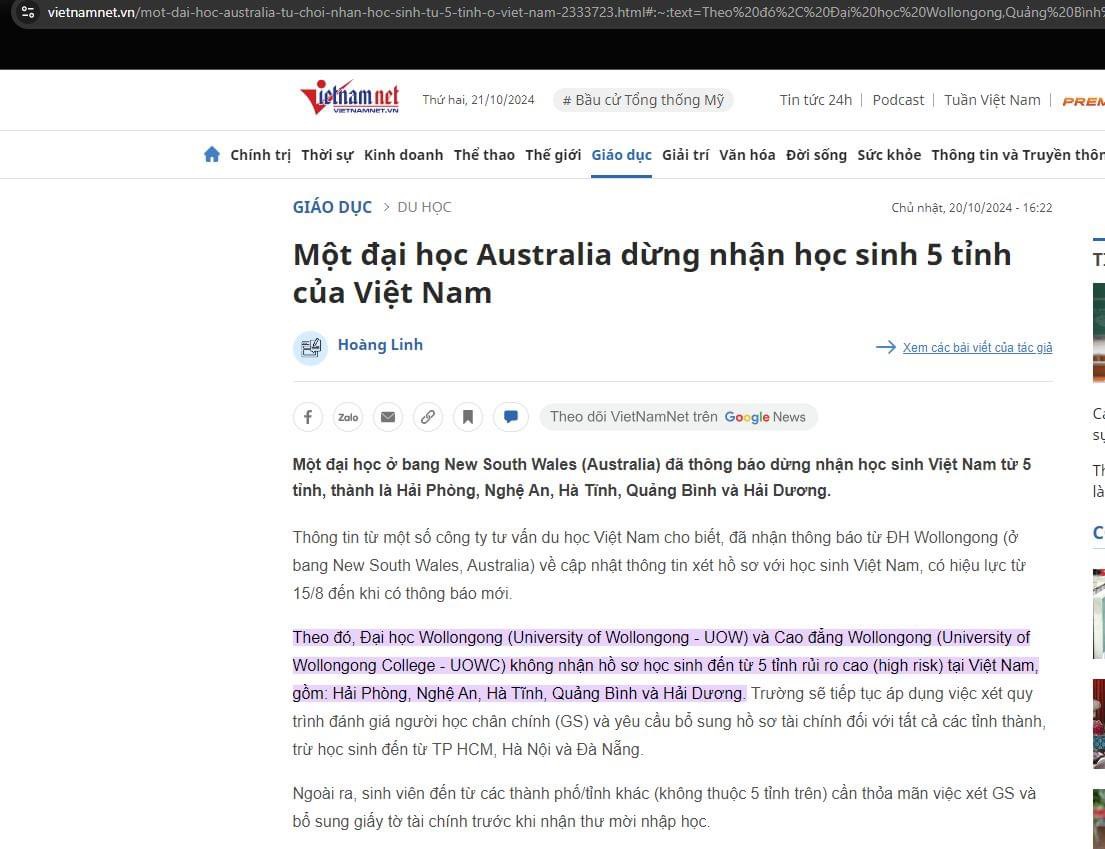
Task: Click the Bầu cử Tổng thống Mỹ hashtag
Action: tap(643, 100)
